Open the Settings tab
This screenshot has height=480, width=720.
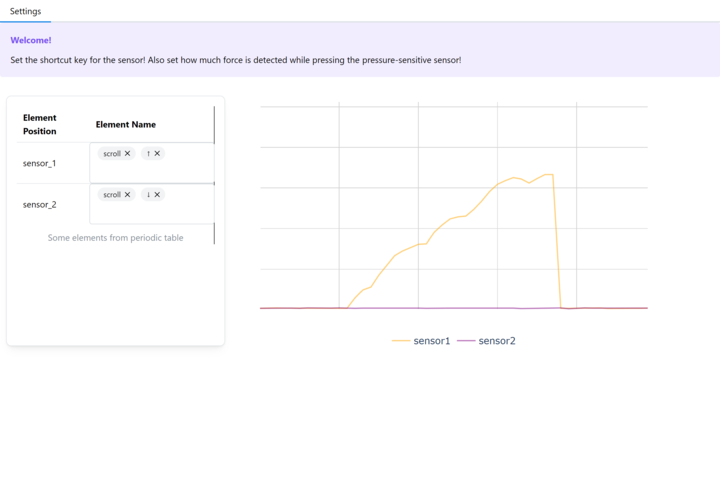(25, 11)
